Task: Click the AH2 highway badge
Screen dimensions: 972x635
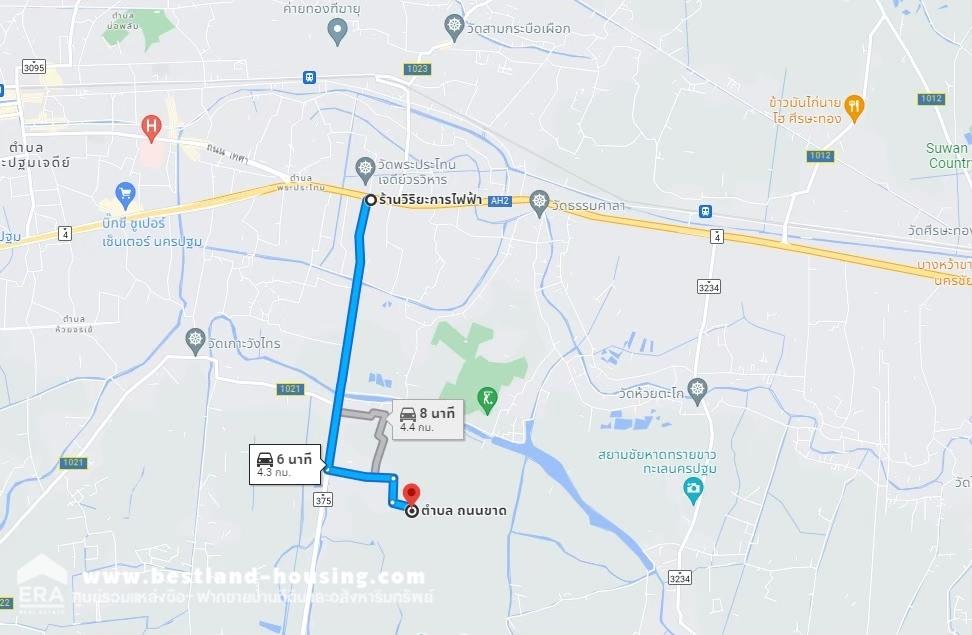Action: [x=500, y=201]
